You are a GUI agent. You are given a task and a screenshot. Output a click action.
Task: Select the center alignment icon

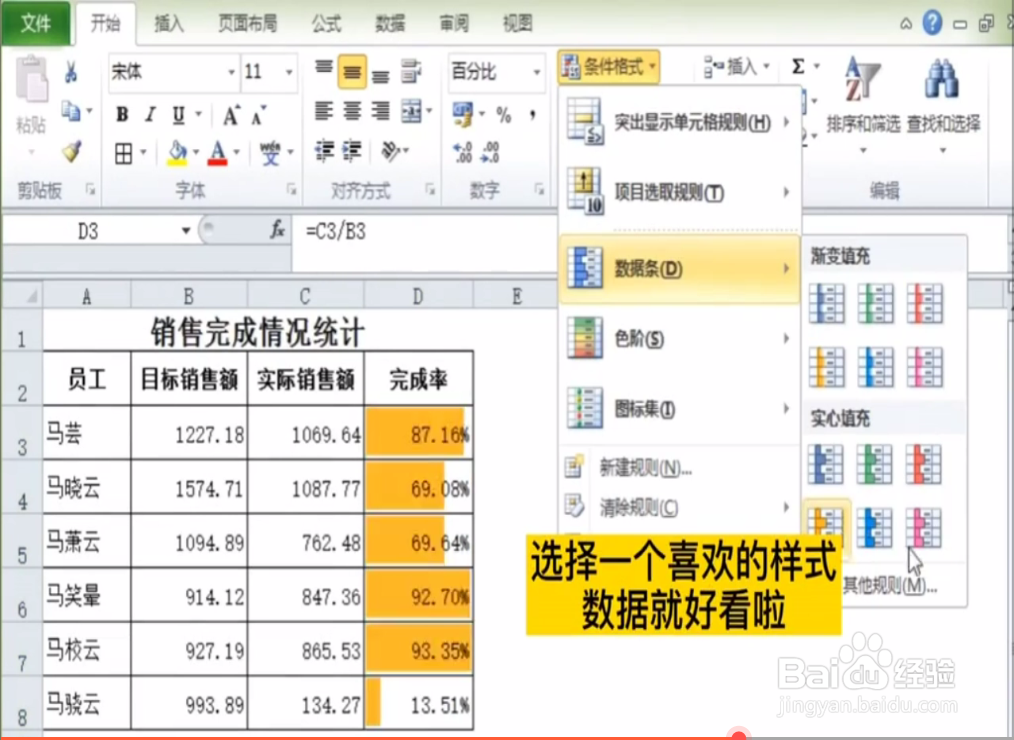[351, 110]
